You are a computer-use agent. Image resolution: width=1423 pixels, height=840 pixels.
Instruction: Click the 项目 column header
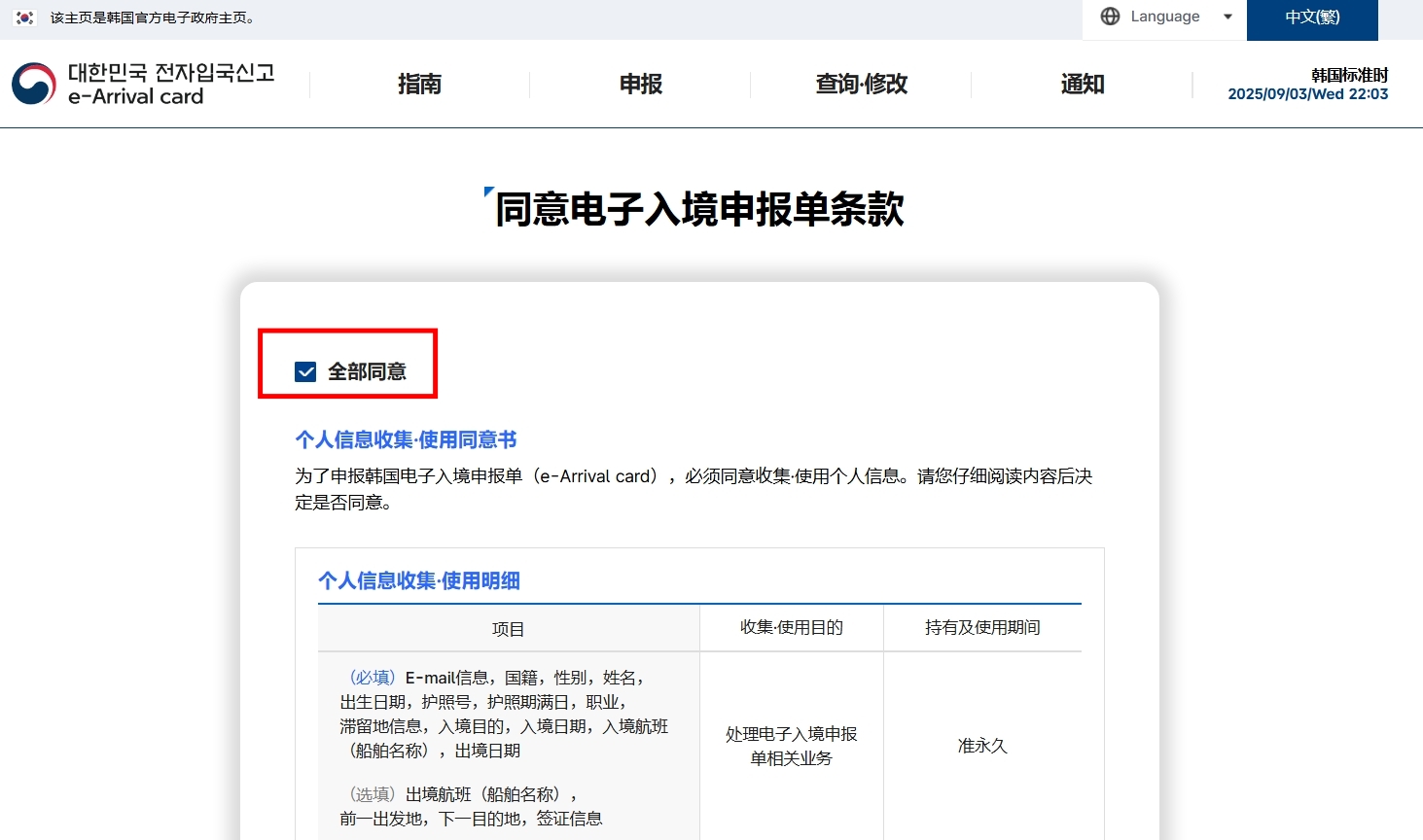(x=508, y=629)
